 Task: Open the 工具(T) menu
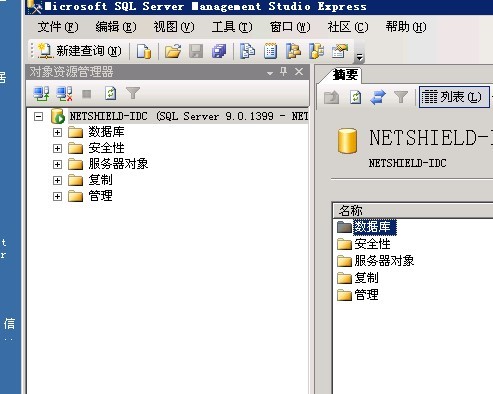click(232, 27)
